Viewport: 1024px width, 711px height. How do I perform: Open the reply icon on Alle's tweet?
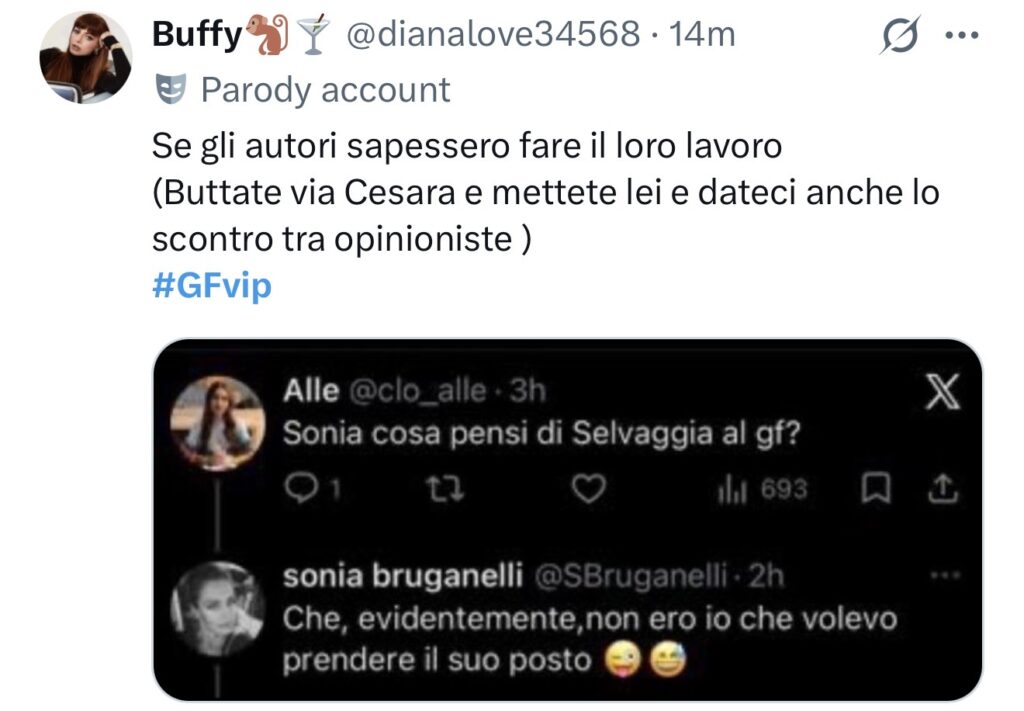point(301,486)
